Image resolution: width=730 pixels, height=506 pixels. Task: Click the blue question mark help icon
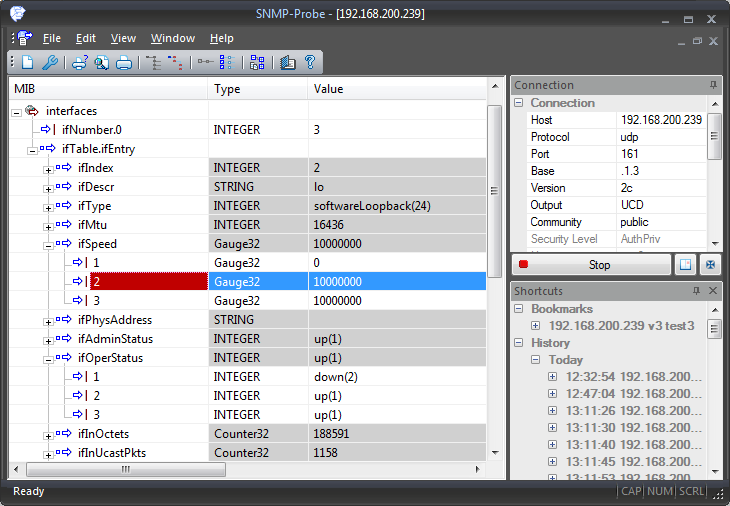coord(310,62)
